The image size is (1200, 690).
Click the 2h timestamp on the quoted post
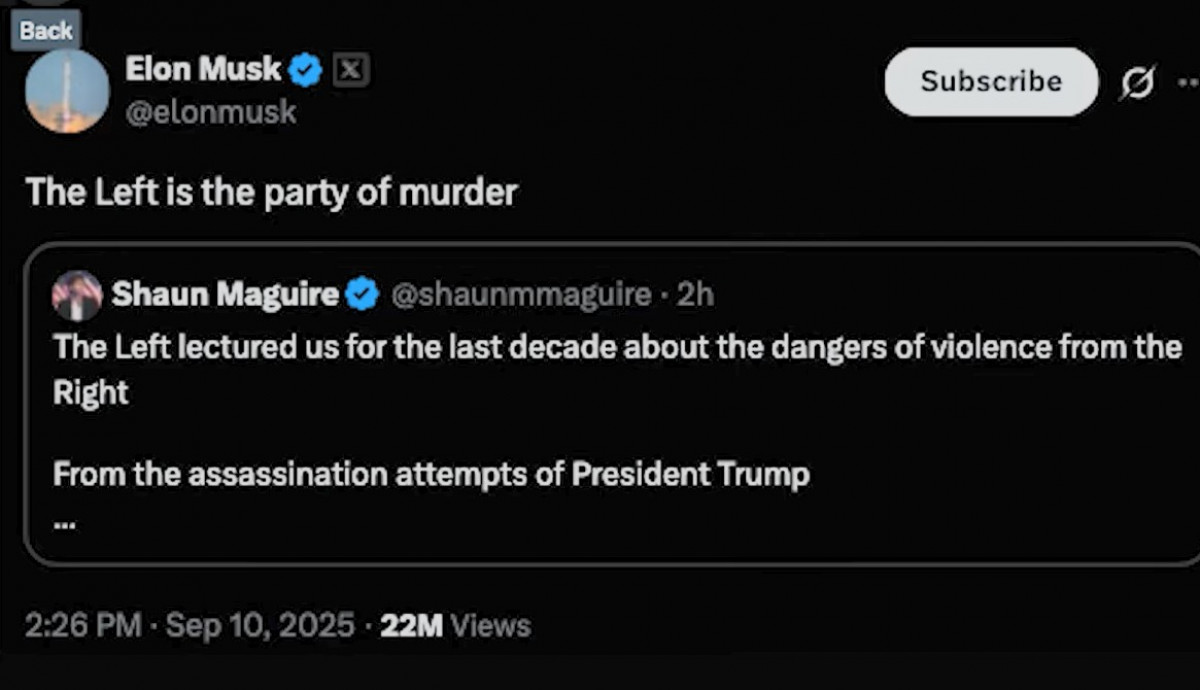tap(695, 294)
